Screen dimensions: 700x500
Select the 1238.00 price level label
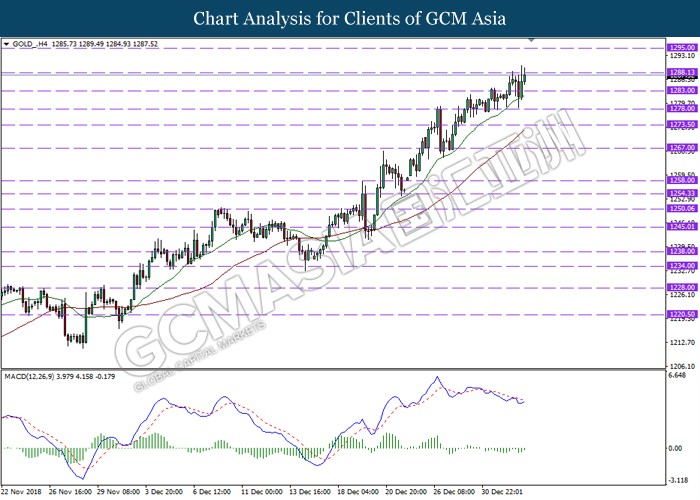click(x=682, y=251)
